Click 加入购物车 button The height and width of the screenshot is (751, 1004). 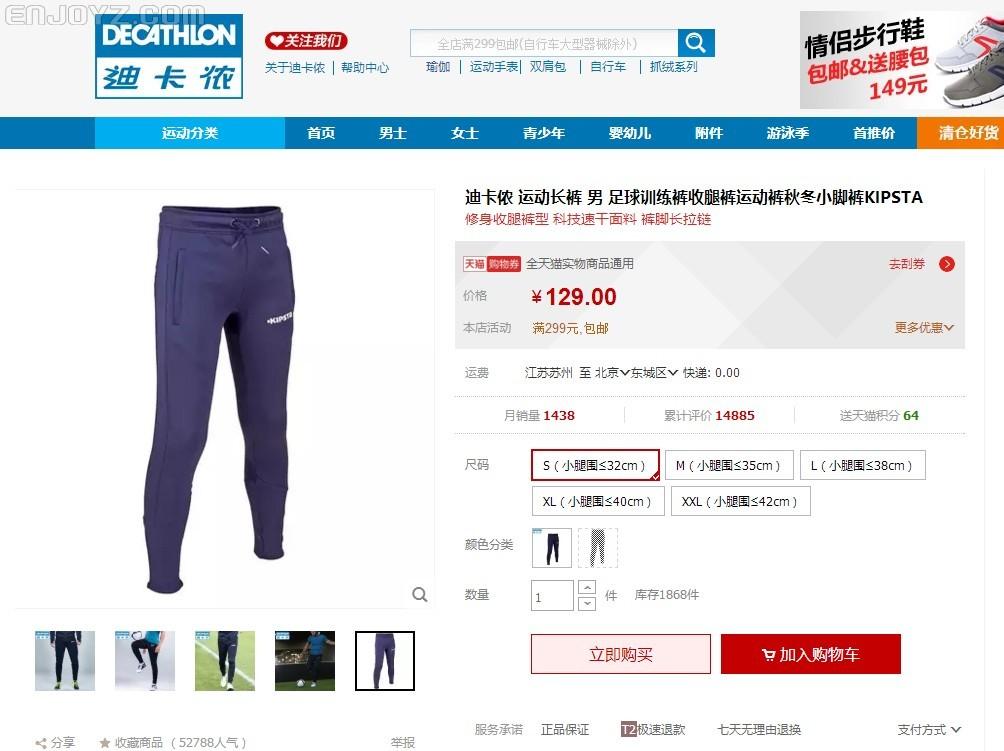pos(811,654)
